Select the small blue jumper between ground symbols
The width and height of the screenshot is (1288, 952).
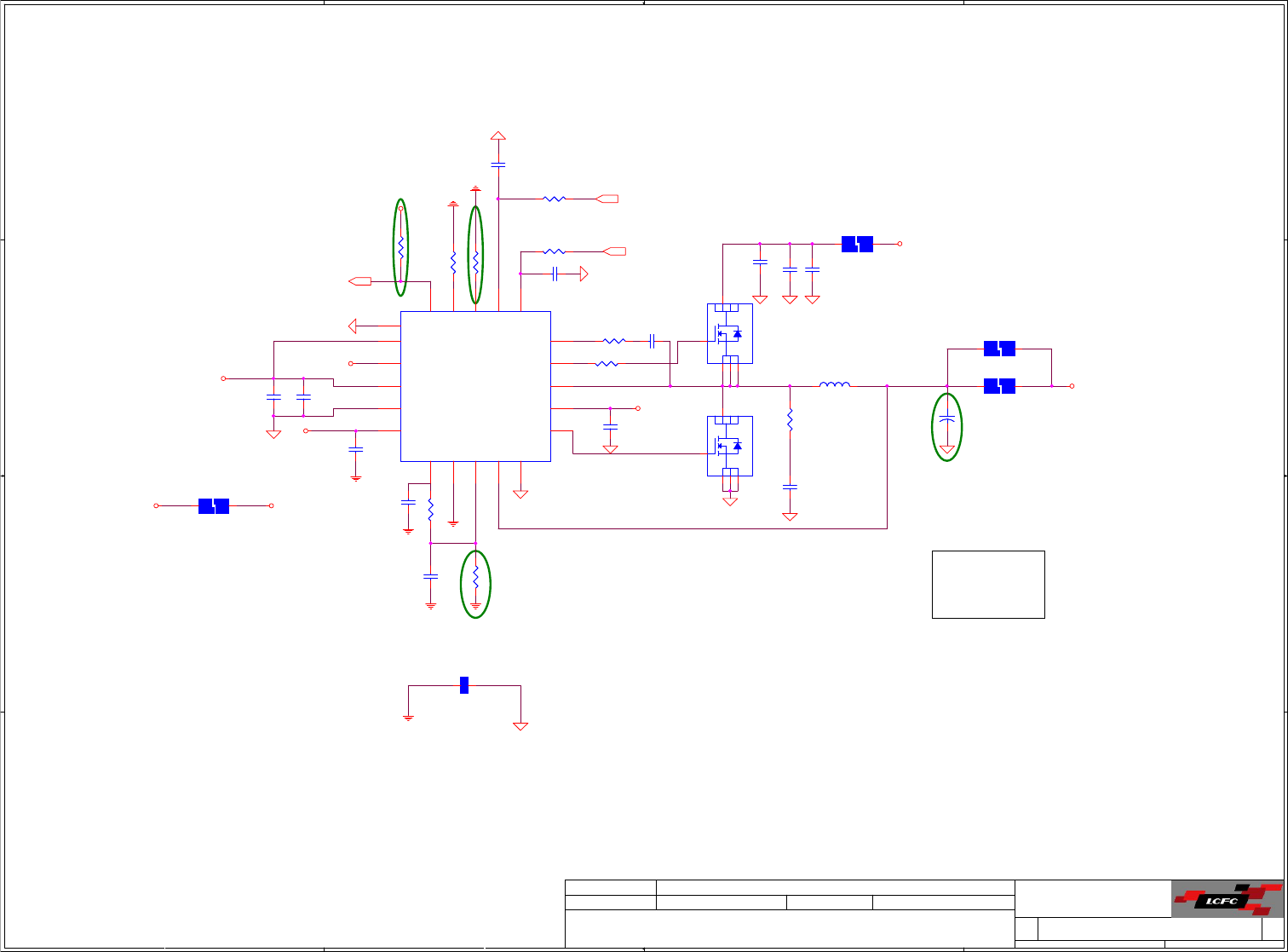point(464,684)
